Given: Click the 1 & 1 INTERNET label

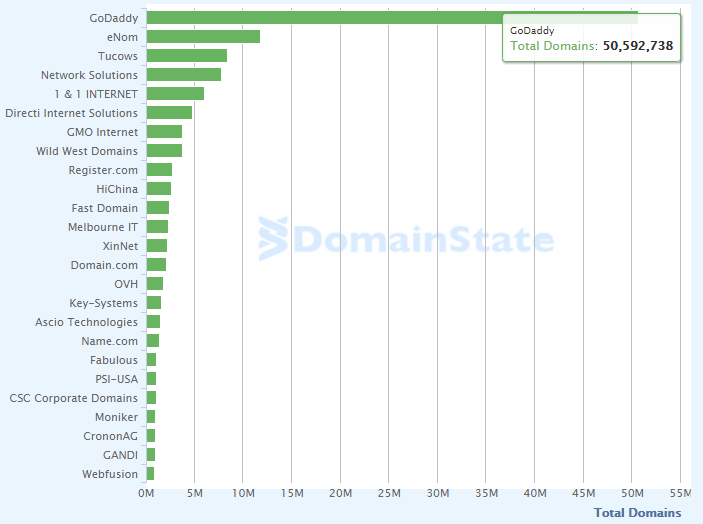Looking at the screenshot, I should 96,94.
